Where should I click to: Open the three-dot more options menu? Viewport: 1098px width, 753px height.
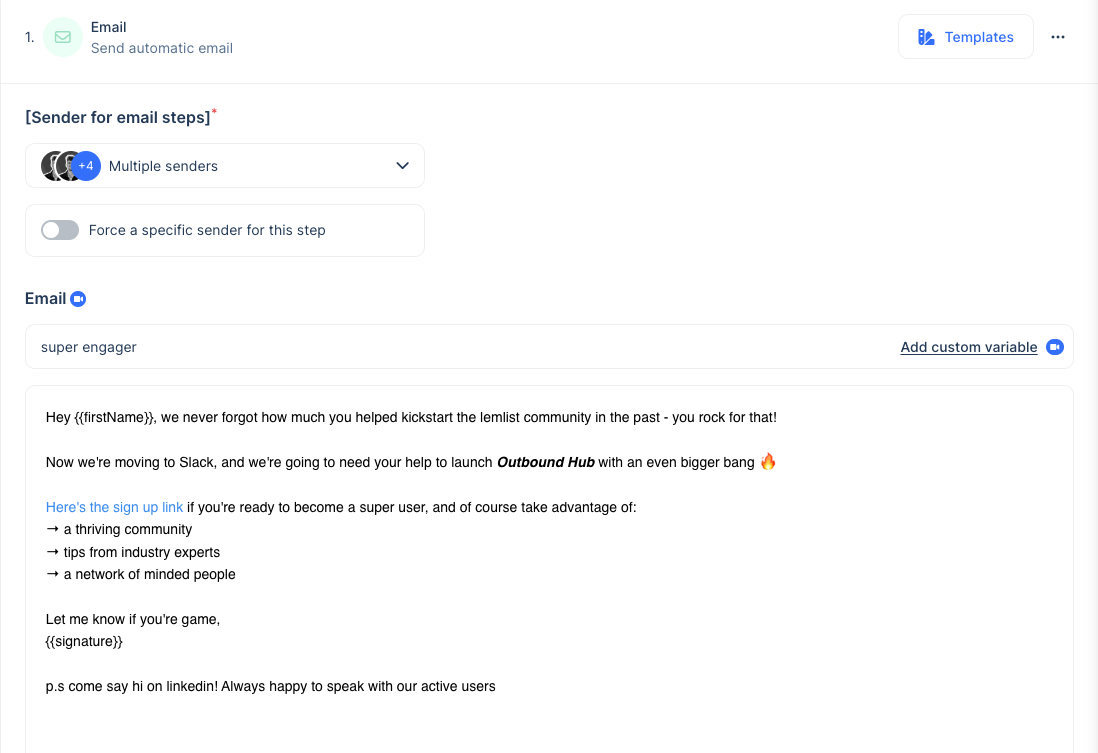[x=1057, y=37]
